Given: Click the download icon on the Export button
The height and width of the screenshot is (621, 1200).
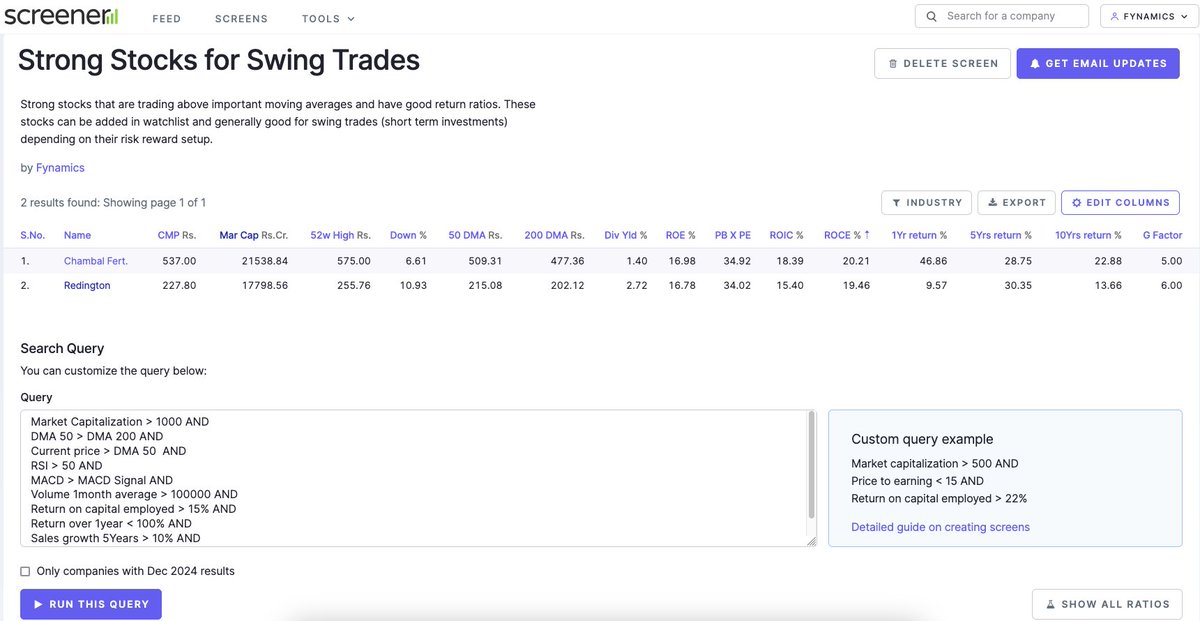Looking at the screenshot, I should (x=994, y=202).
